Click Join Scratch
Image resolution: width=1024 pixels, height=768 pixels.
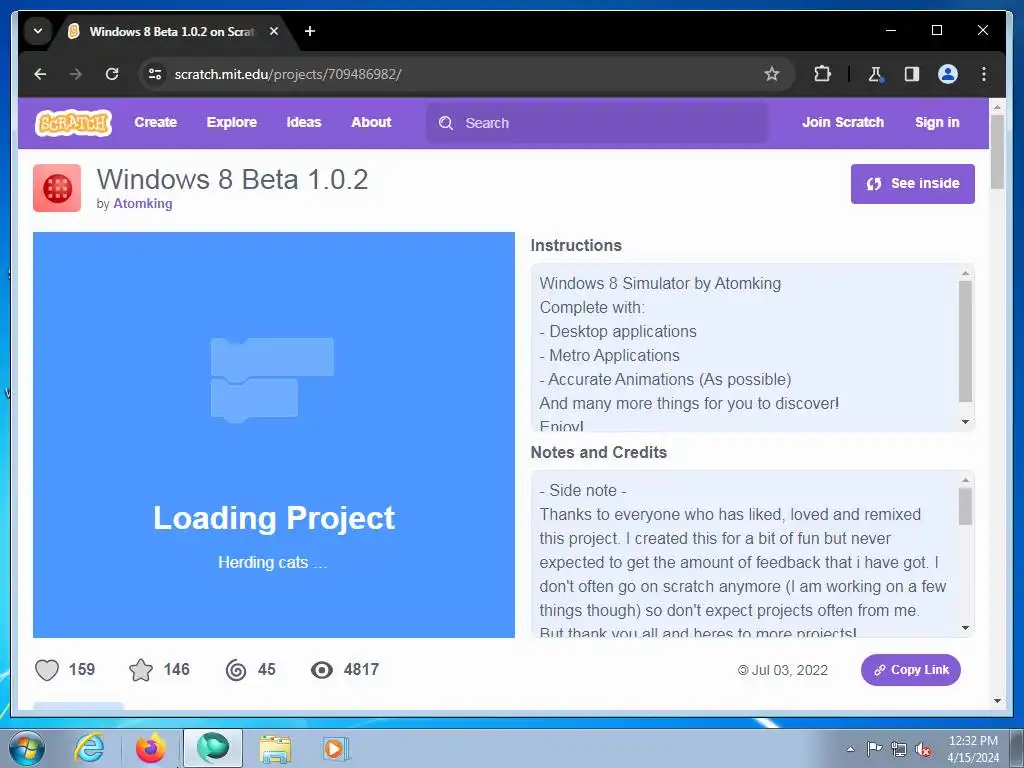click(843, 123)
